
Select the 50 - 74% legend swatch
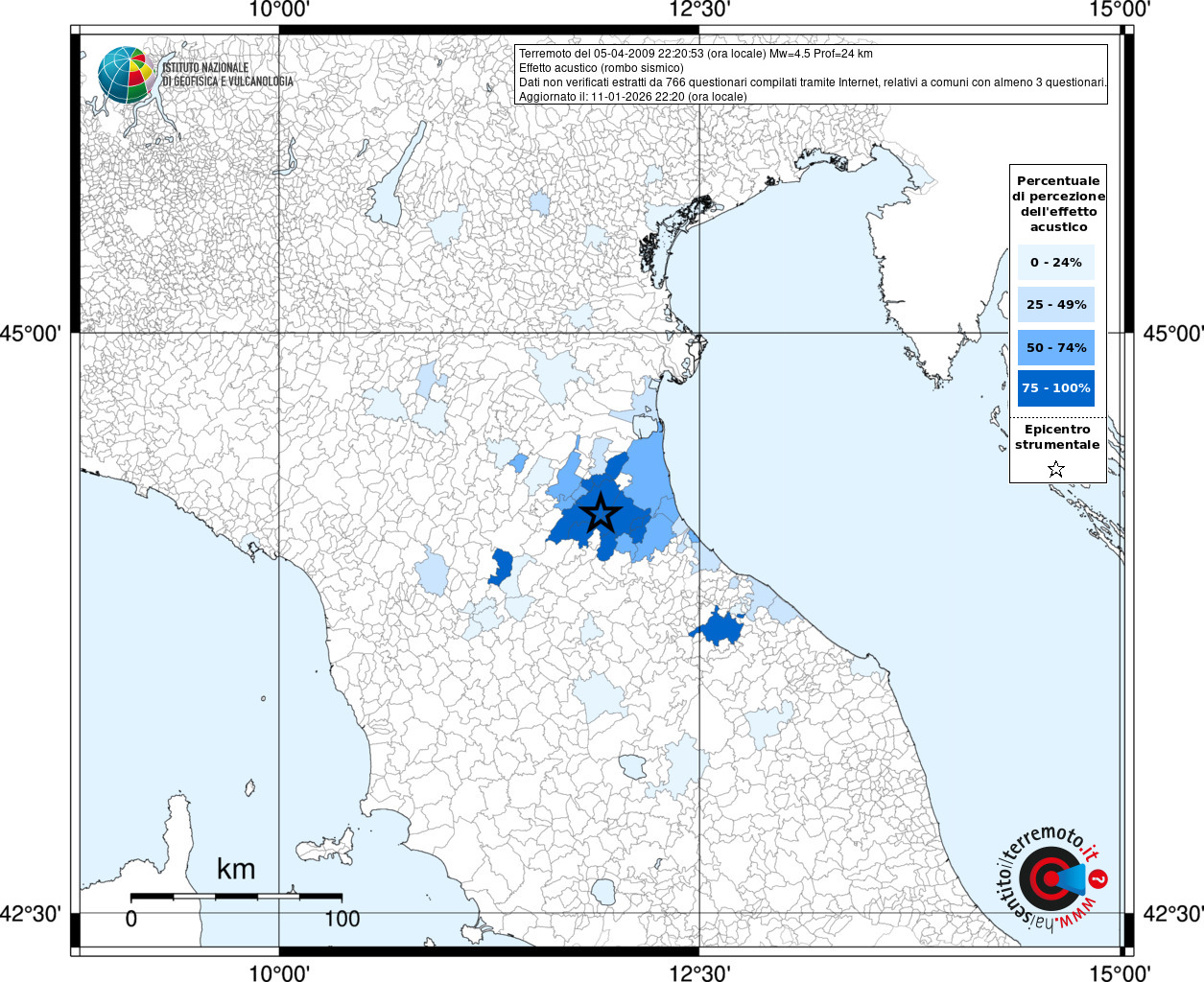click(x=1056, y=347)
